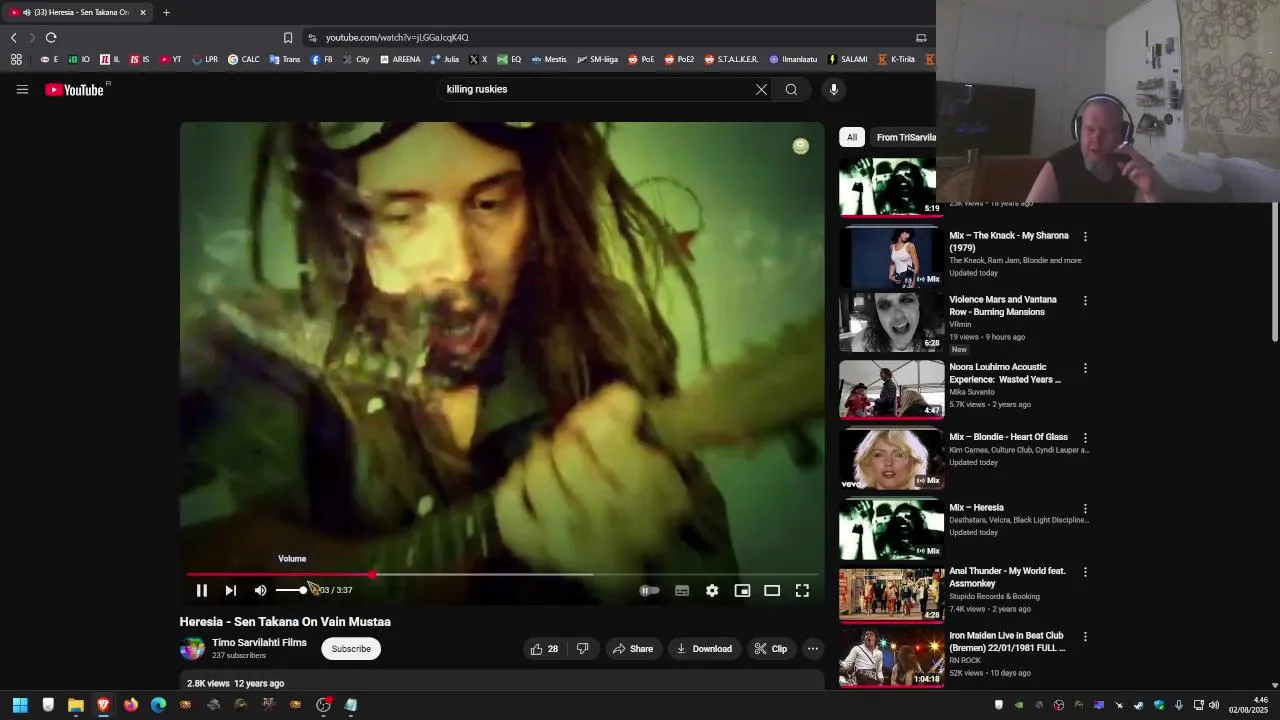This screenshot has width=1280, height=720.
Task: Reload the page
Action: point(51,37)
